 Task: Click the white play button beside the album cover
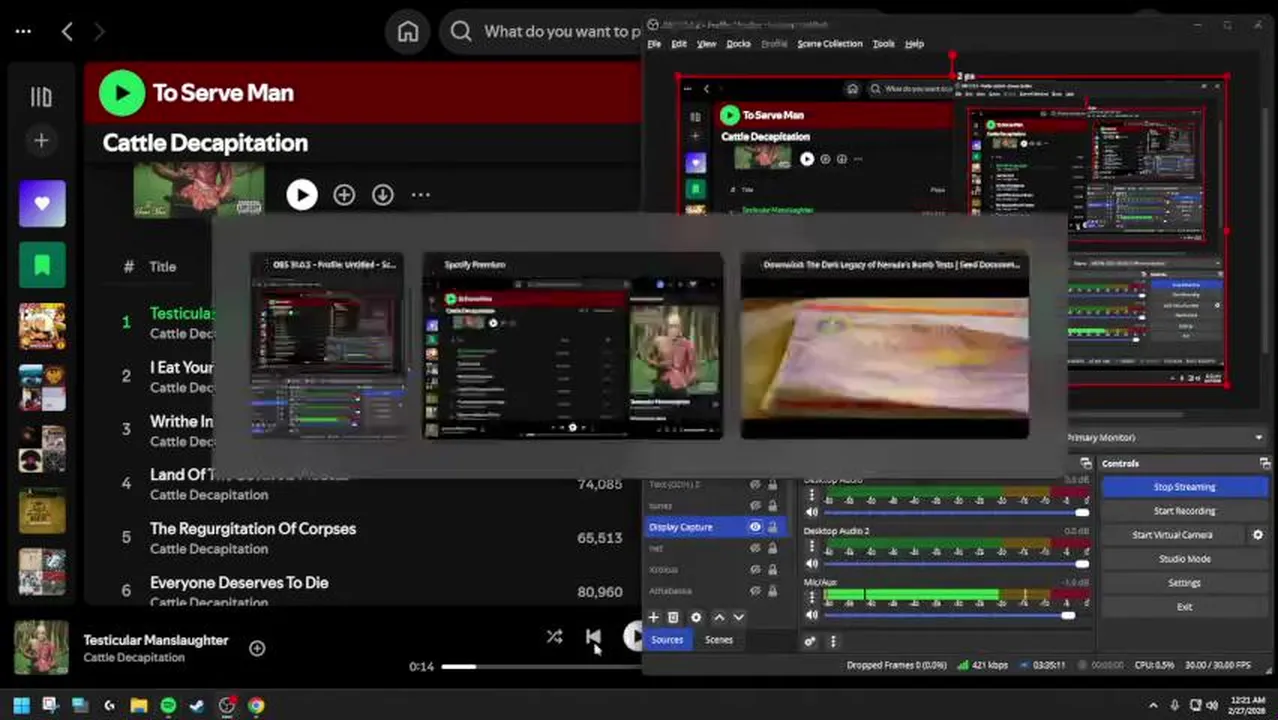coord(302,195)
